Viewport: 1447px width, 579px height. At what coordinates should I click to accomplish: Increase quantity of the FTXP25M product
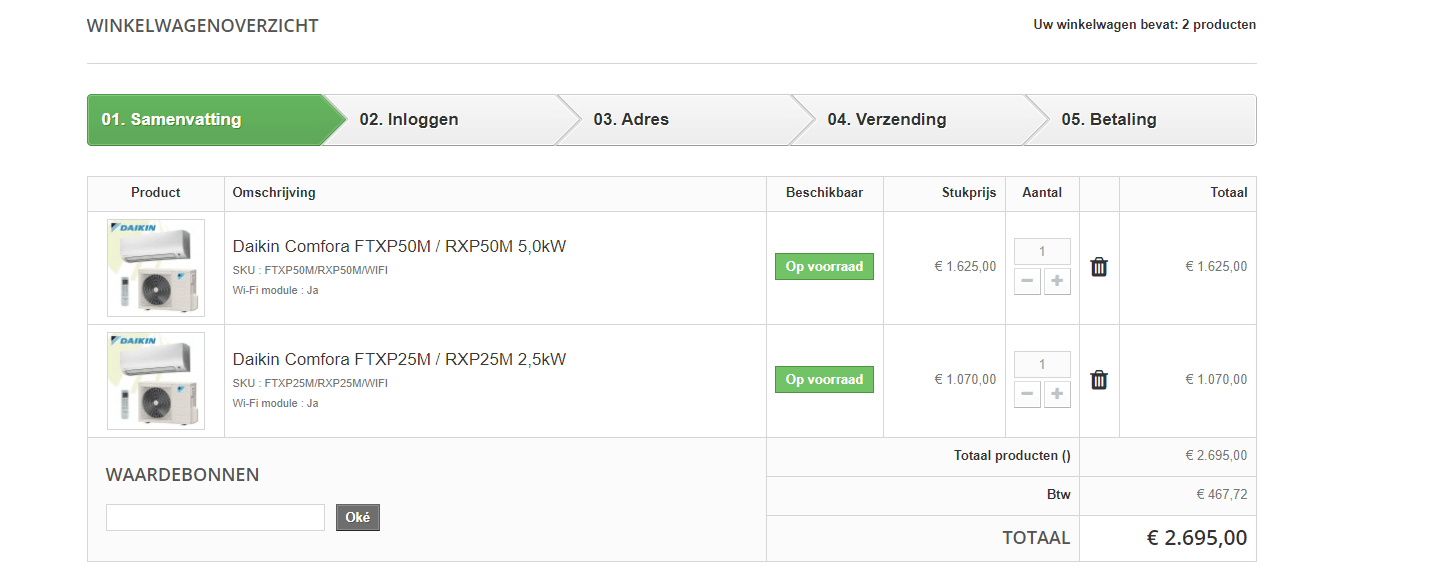pos(1057,395)
